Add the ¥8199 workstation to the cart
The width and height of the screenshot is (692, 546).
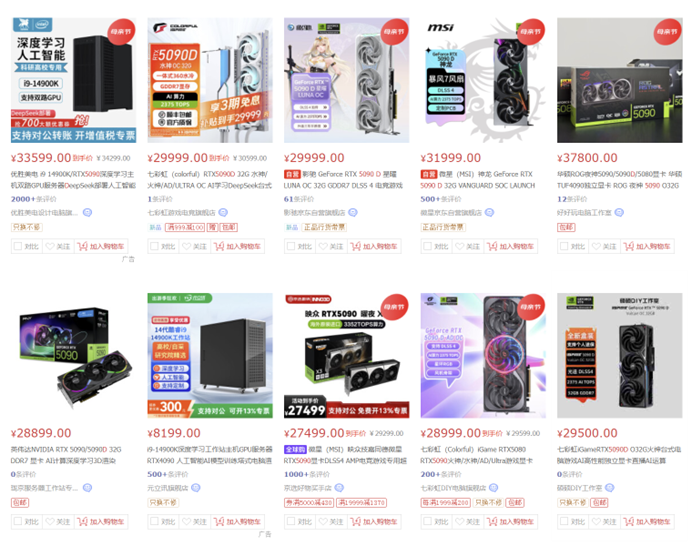(x=238, y=521)
